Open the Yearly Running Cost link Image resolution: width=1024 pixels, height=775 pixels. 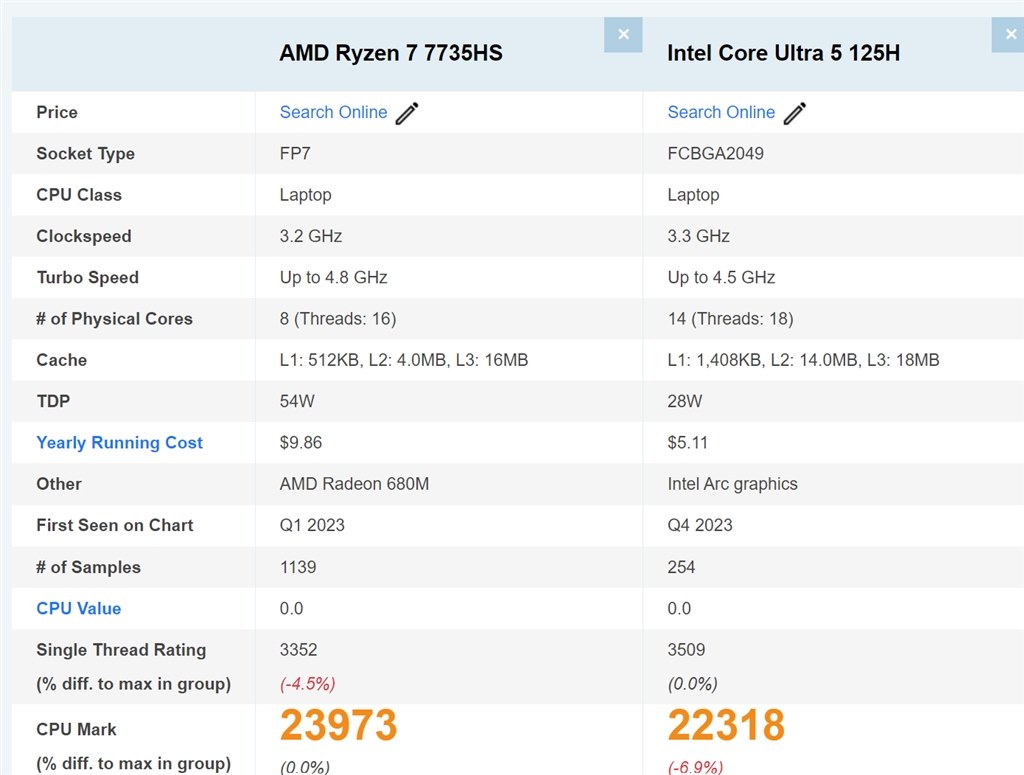click(119, 442)
